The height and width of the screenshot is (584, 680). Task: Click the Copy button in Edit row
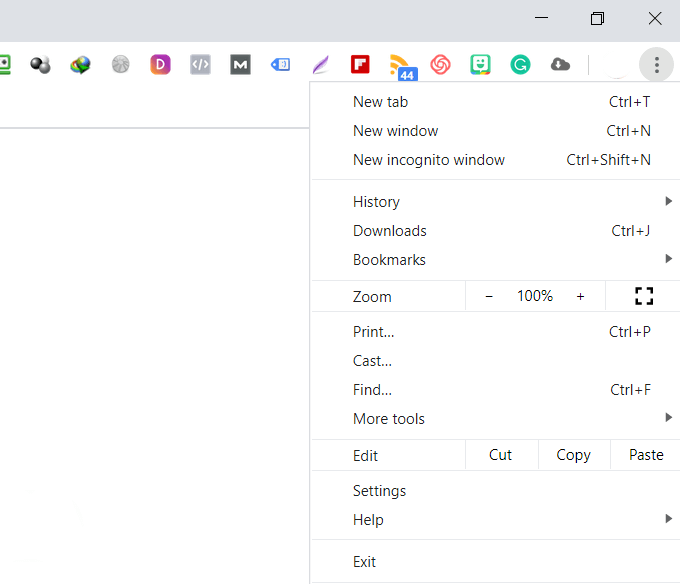point(573,455)
